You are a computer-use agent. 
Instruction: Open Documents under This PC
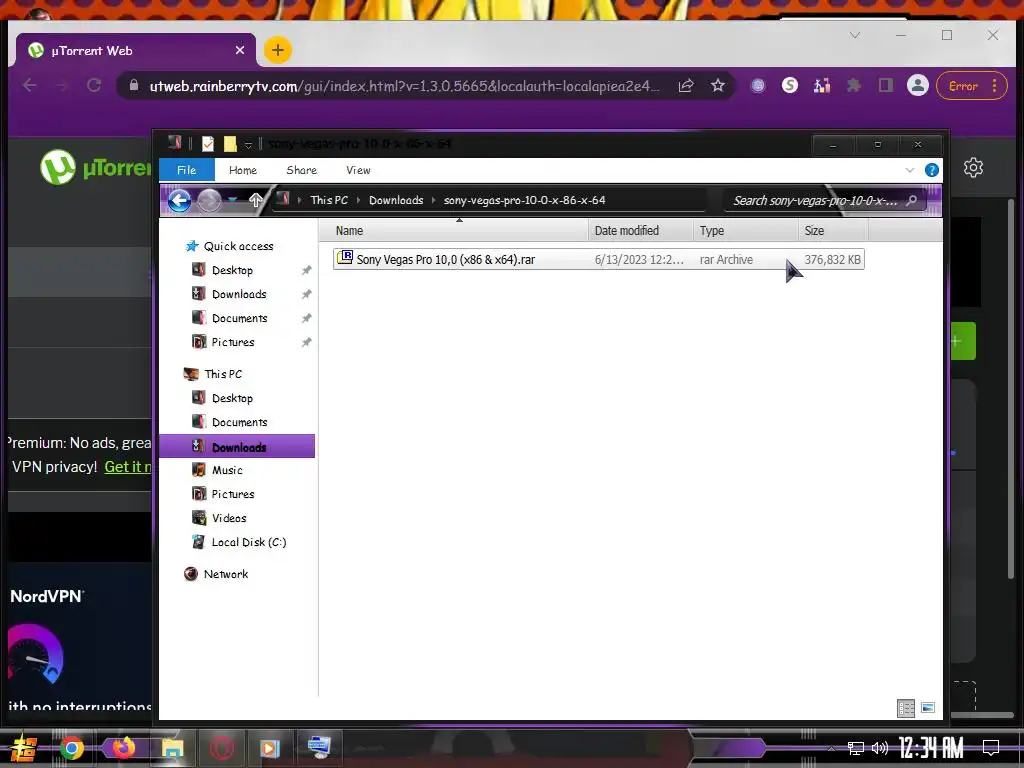[x=239, y=423]
